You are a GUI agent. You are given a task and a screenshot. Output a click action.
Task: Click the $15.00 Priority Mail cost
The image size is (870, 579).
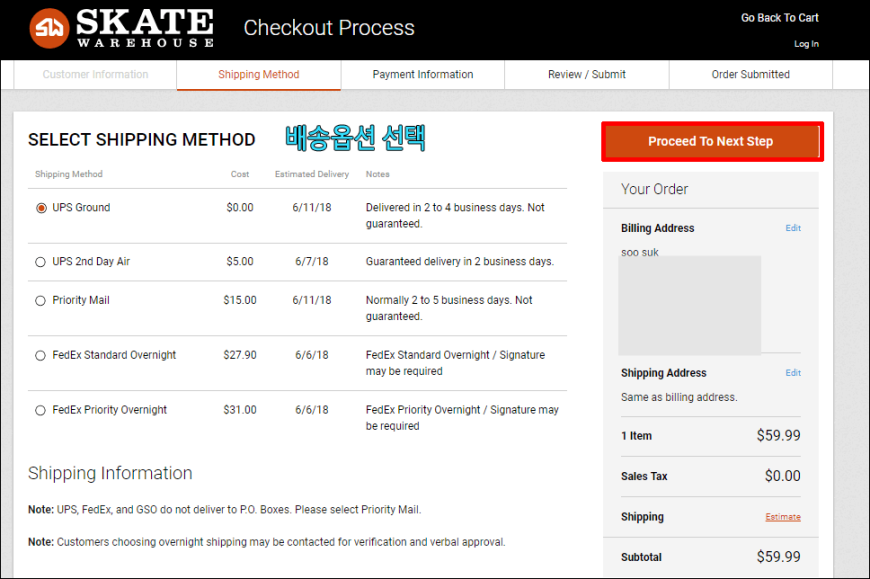(x=240, y=300)
